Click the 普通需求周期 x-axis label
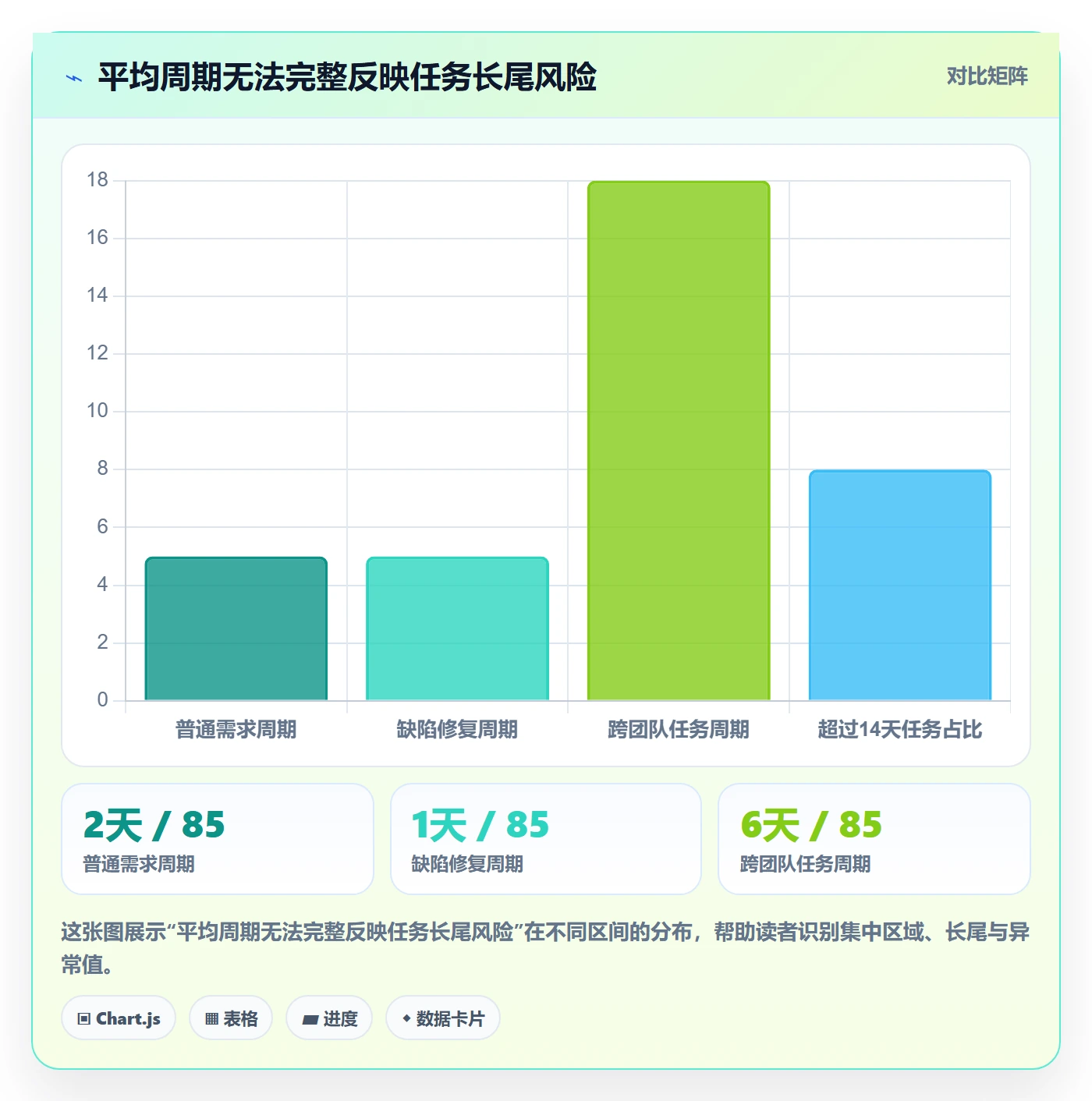 [x=236, y=730]
